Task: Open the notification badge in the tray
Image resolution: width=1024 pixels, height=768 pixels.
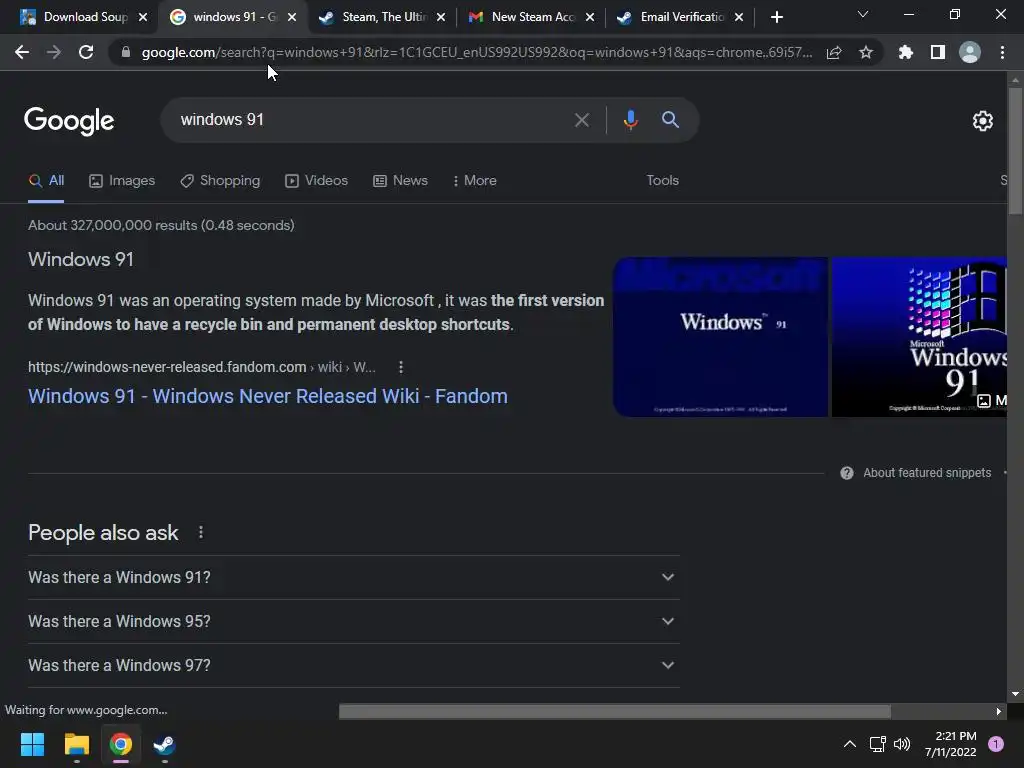Action: tap(996, 744)
